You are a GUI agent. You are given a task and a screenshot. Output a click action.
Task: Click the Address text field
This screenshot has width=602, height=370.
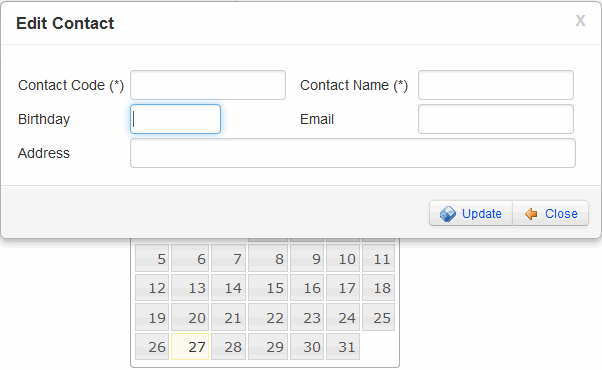pos(353,153)
